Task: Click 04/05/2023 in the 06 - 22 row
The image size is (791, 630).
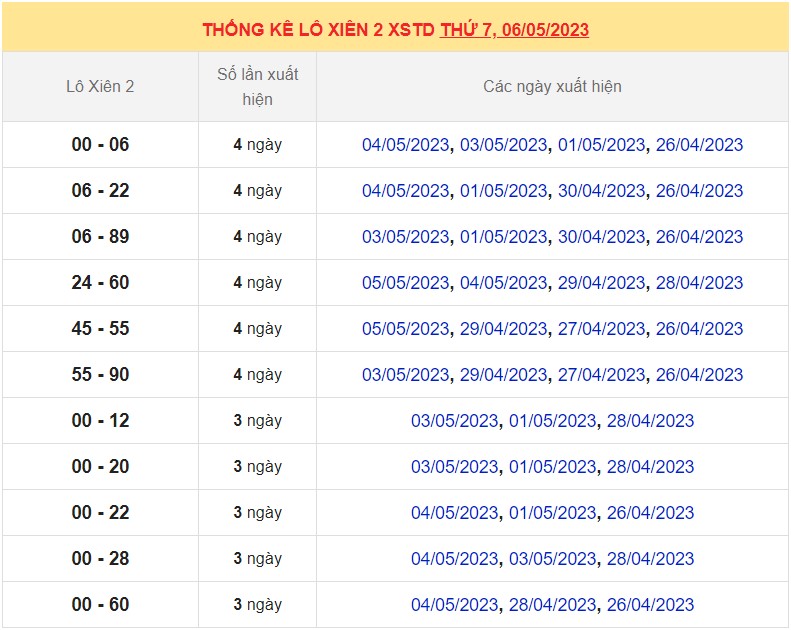Action: [405, 191]
